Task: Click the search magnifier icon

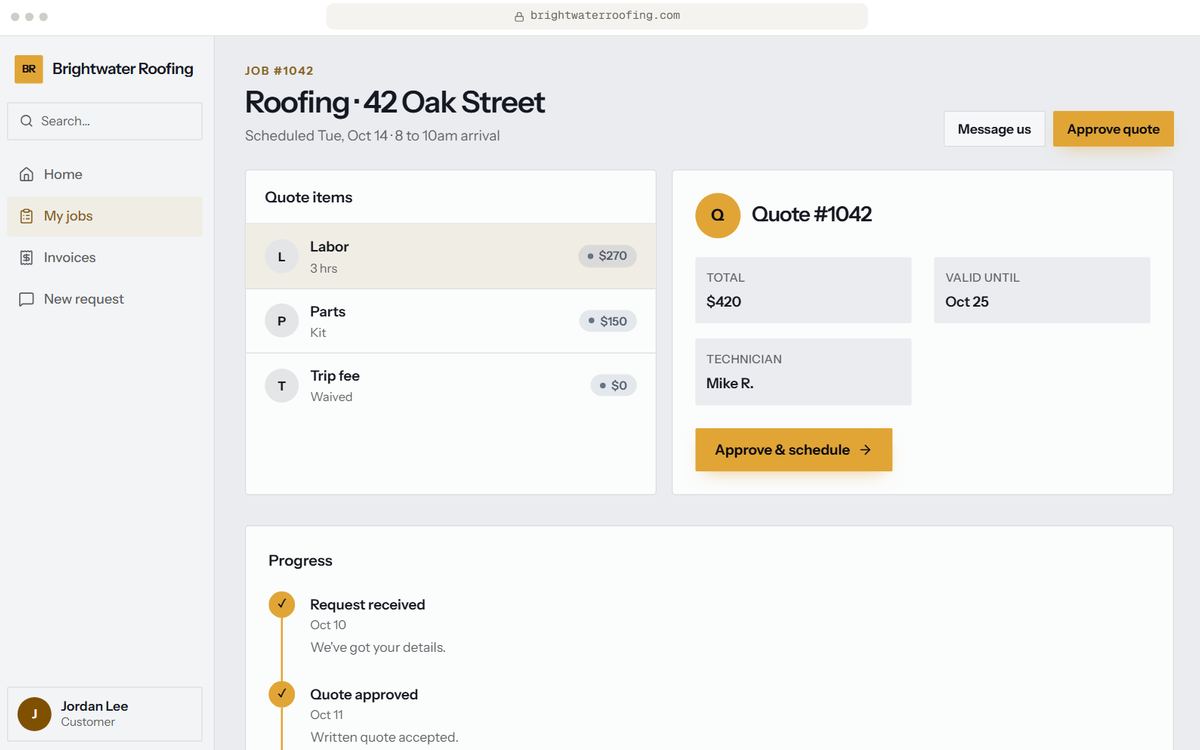Action: click(27, 121)
